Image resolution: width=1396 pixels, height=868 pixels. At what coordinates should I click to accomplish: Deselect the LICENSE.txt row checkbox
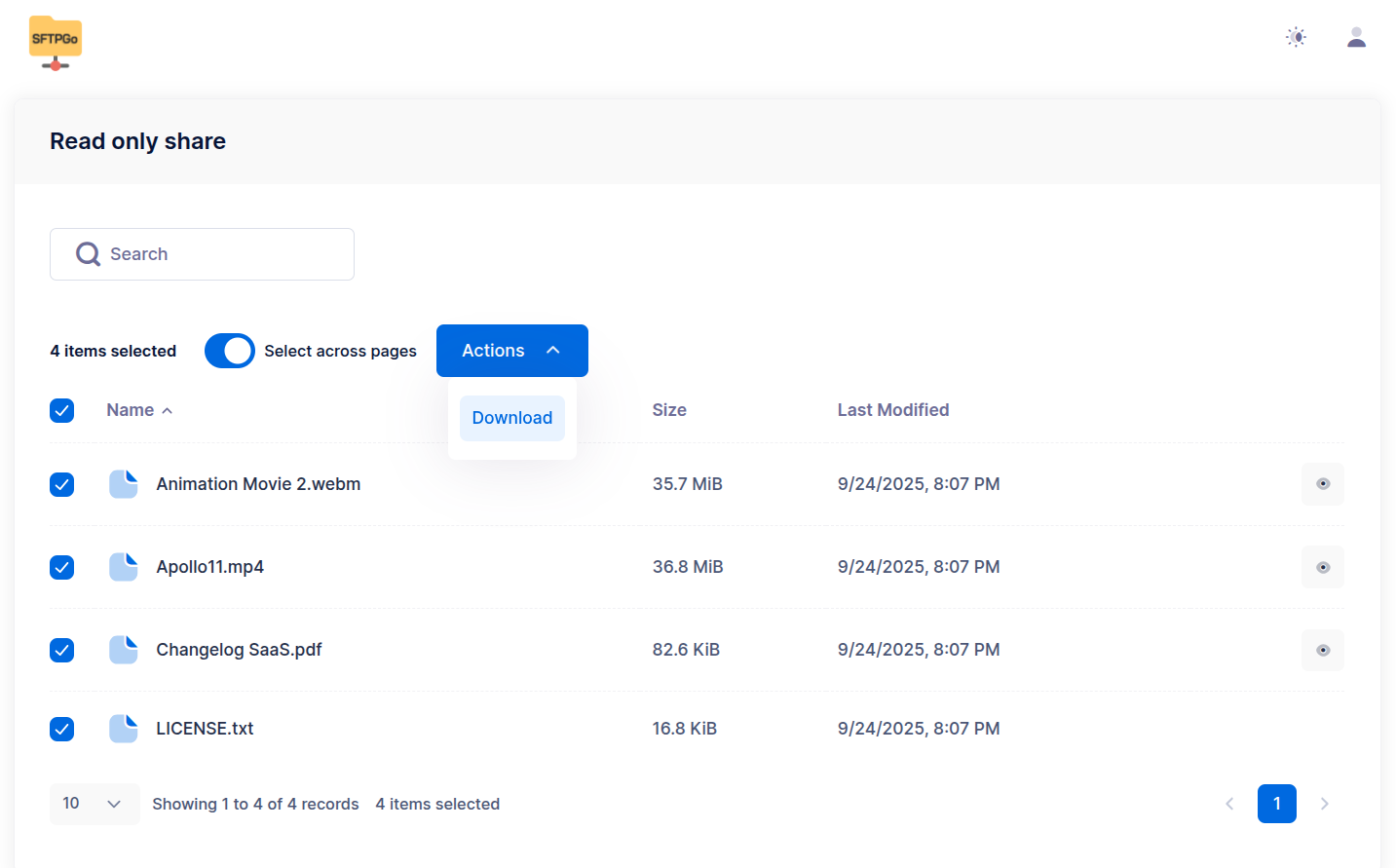tap(62, 729)
